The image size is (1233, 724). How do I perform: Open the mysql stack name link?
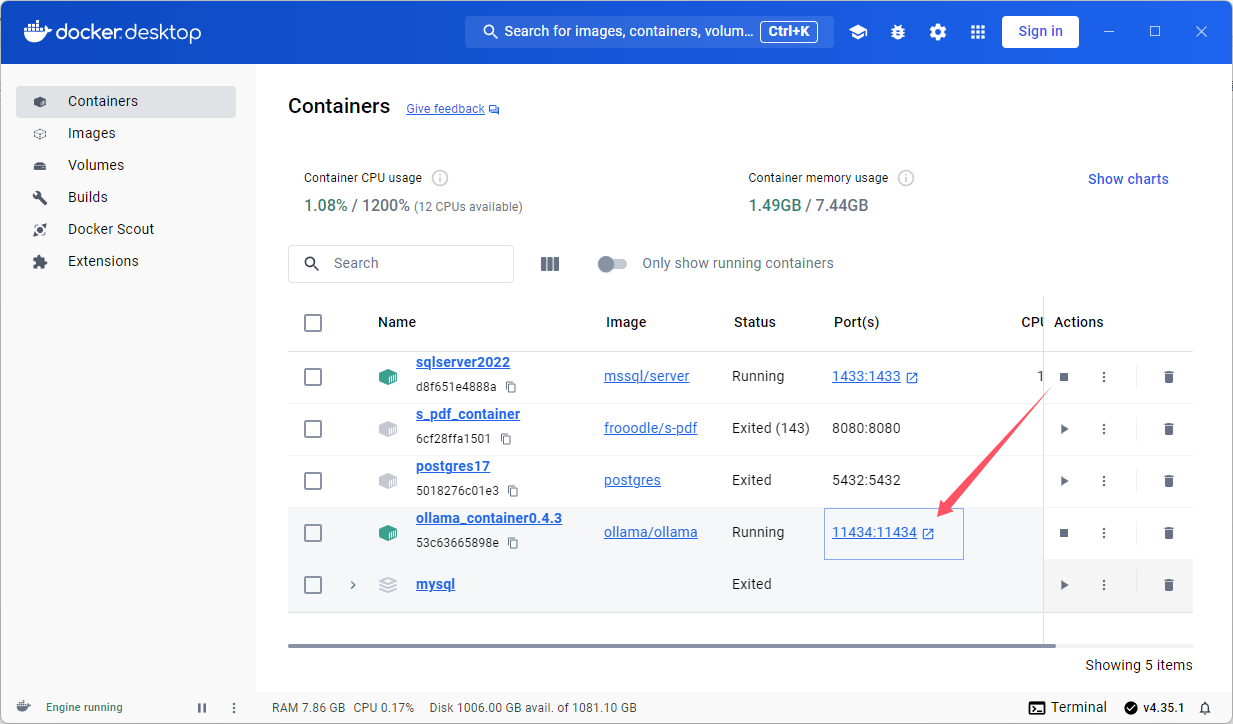click(435, 585)
